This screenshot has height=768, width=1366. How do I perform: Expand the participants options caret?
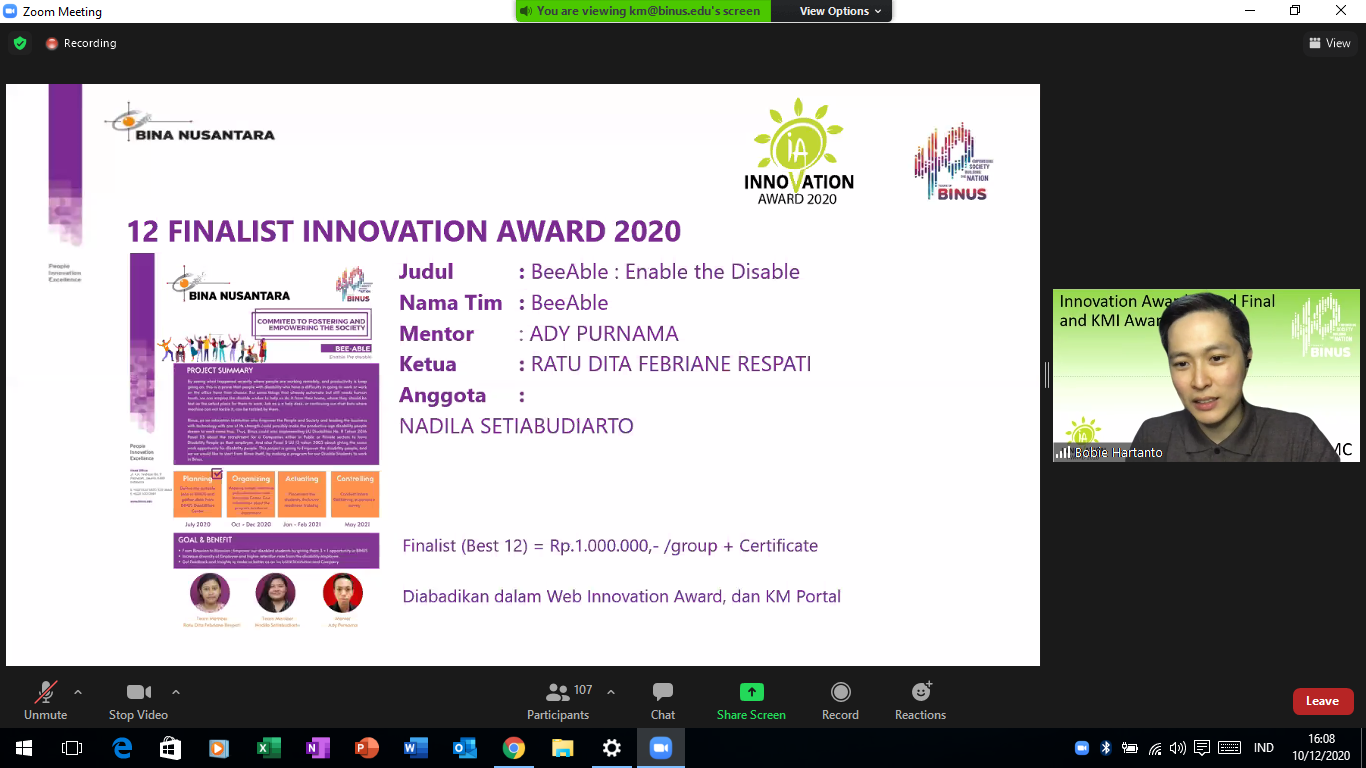(611, 692)
